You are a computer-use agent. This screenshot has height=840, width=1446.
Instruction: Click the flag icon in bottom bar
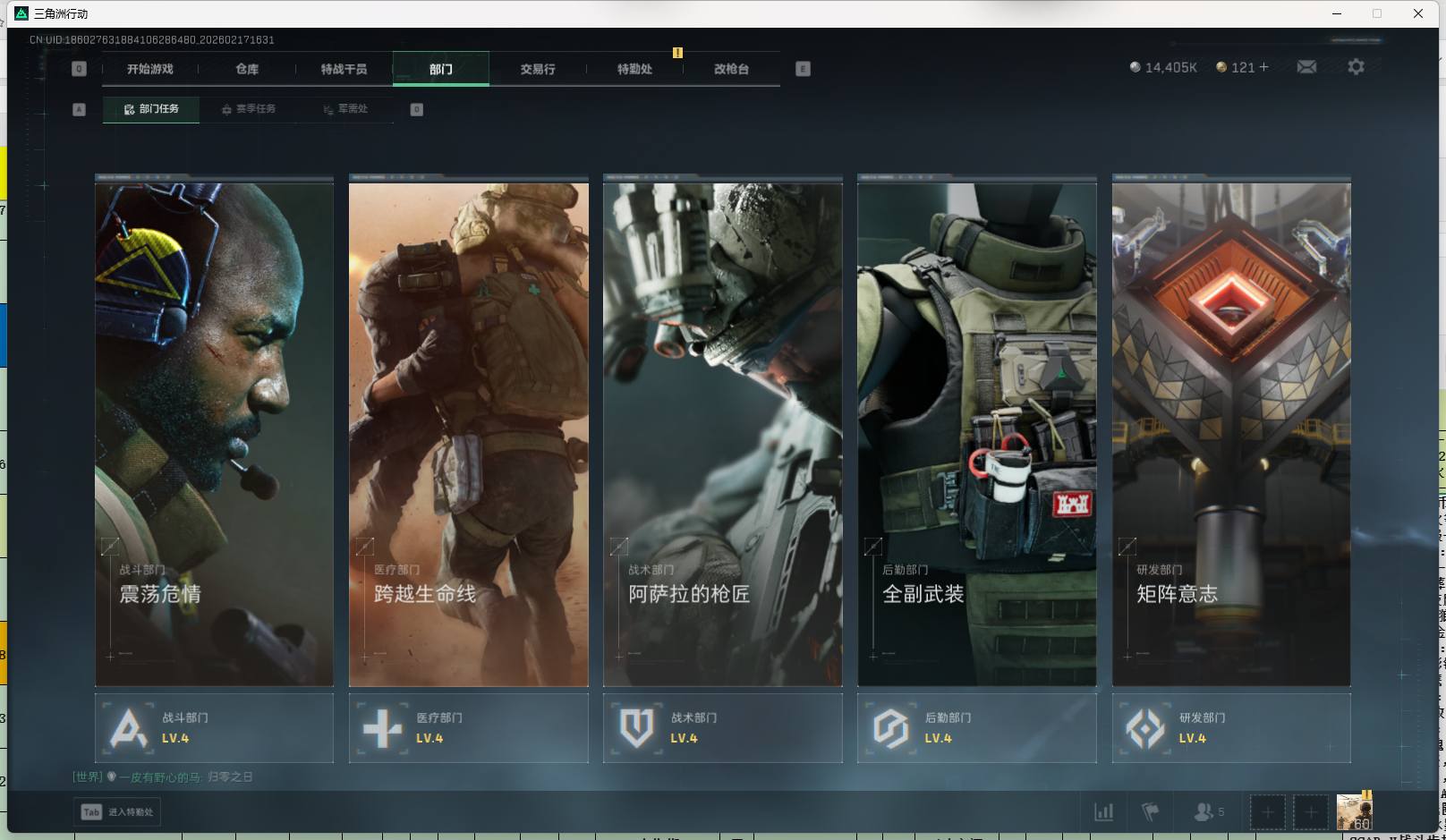point(1151,812)
